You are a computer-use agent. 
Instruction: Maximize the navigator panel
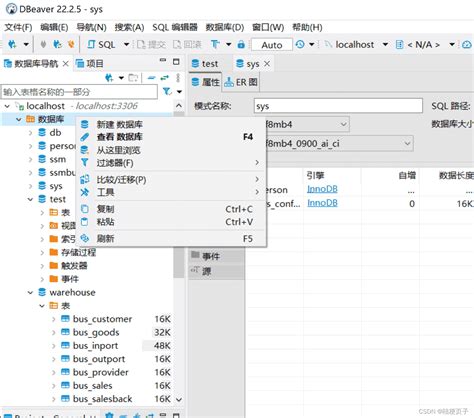(176, 62)
